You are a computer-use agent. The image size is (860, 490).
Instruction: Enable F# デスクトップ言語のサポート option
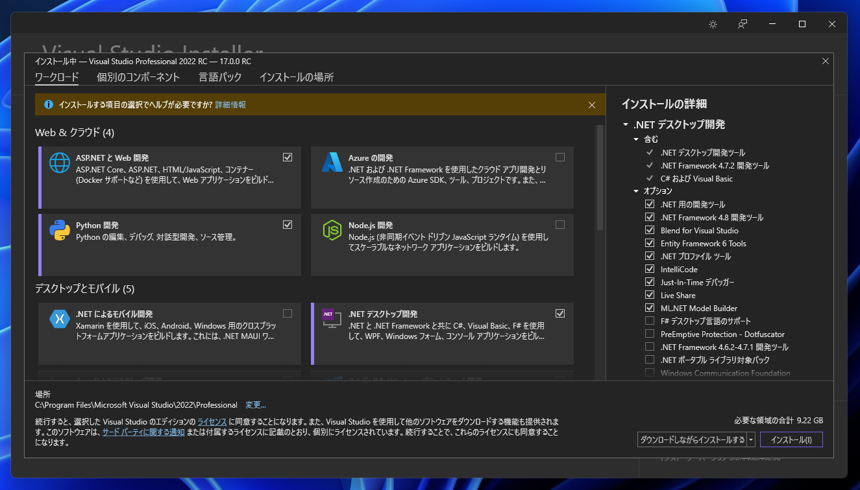click(x=650, y=321)
